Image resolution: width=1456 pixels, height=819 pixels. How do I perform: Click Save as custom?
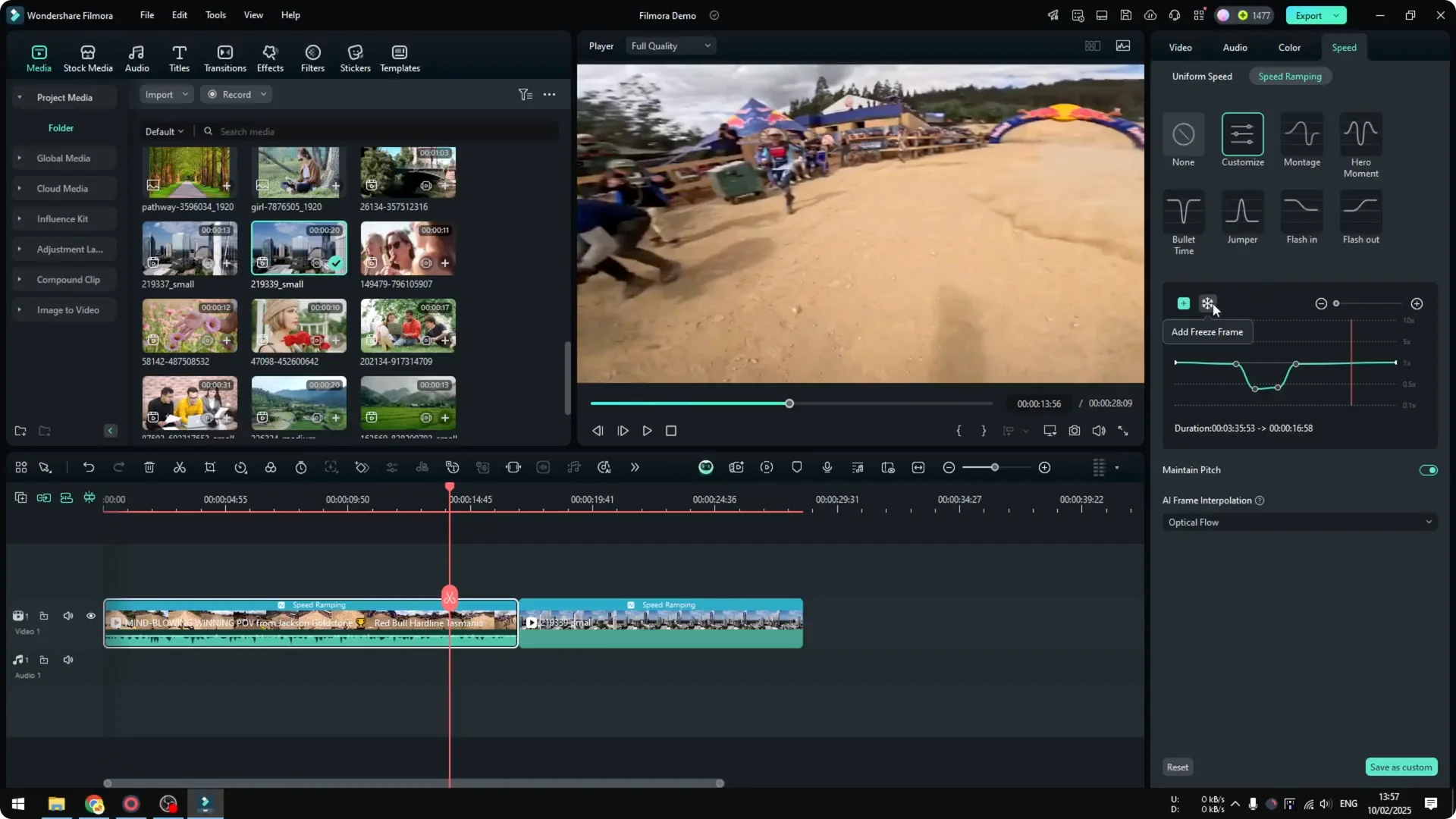click(1401, 767)
